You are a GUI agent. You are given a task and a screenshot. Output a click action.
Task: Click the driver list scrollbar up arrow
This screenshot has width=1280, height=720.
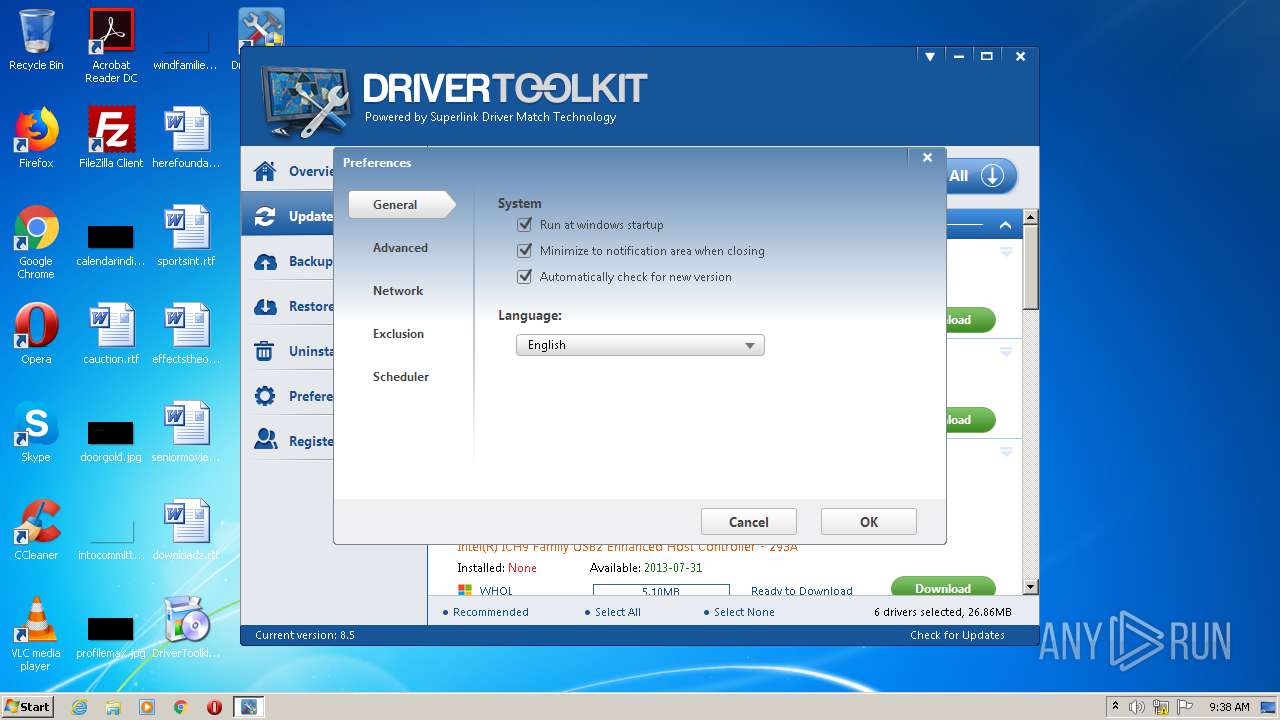[1031, 217]
